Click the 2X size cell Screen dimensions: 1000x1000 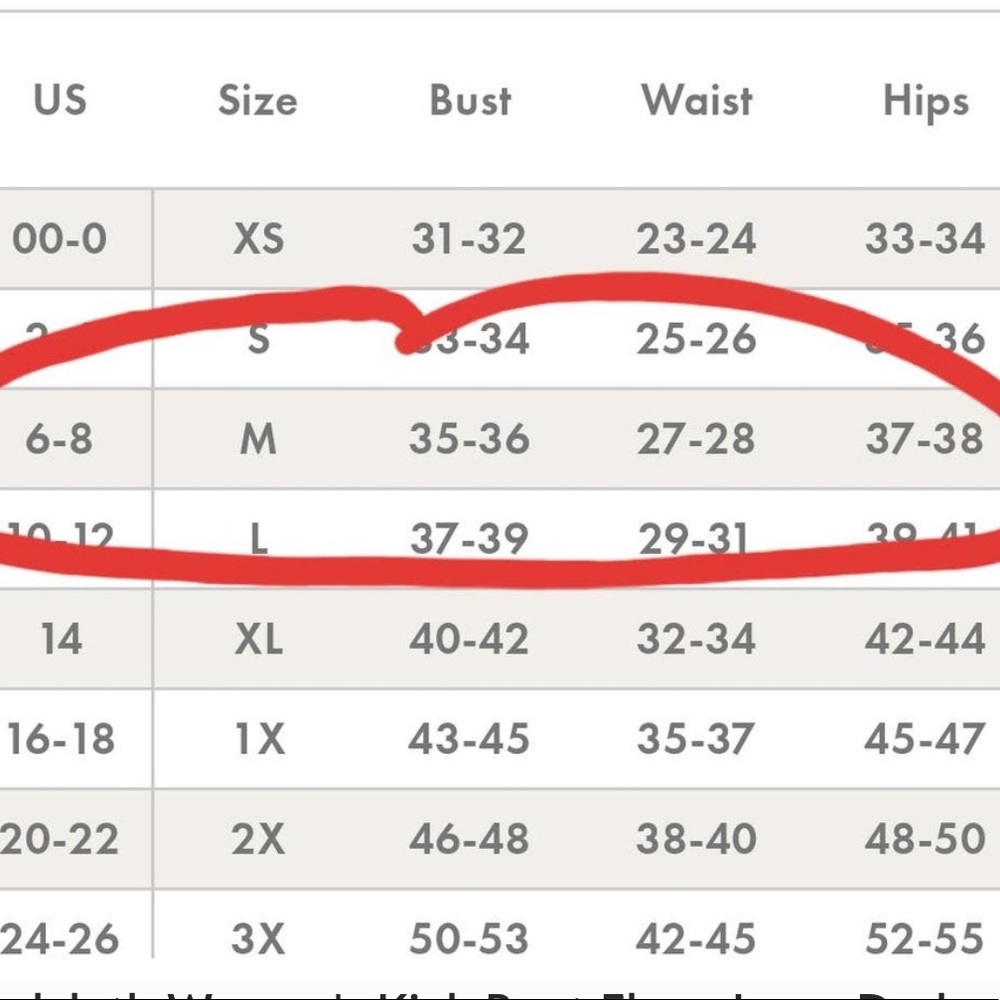258,839
